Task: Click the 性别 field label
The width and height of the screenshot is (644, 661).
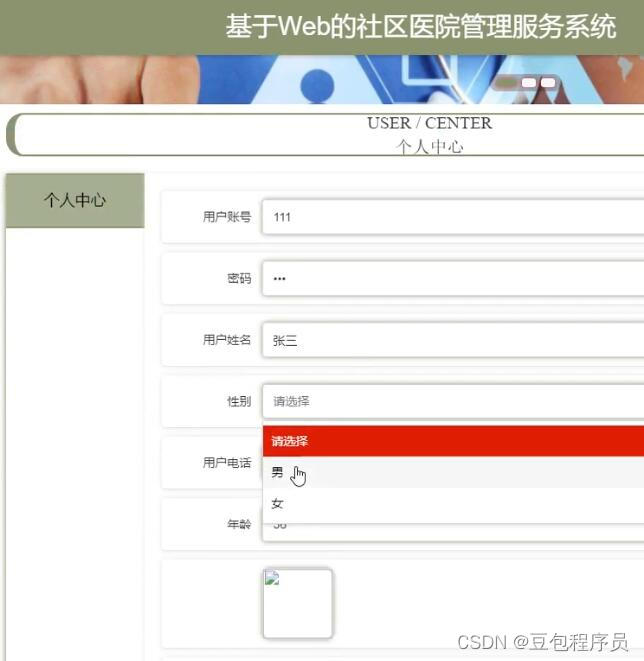Action: 239,401
